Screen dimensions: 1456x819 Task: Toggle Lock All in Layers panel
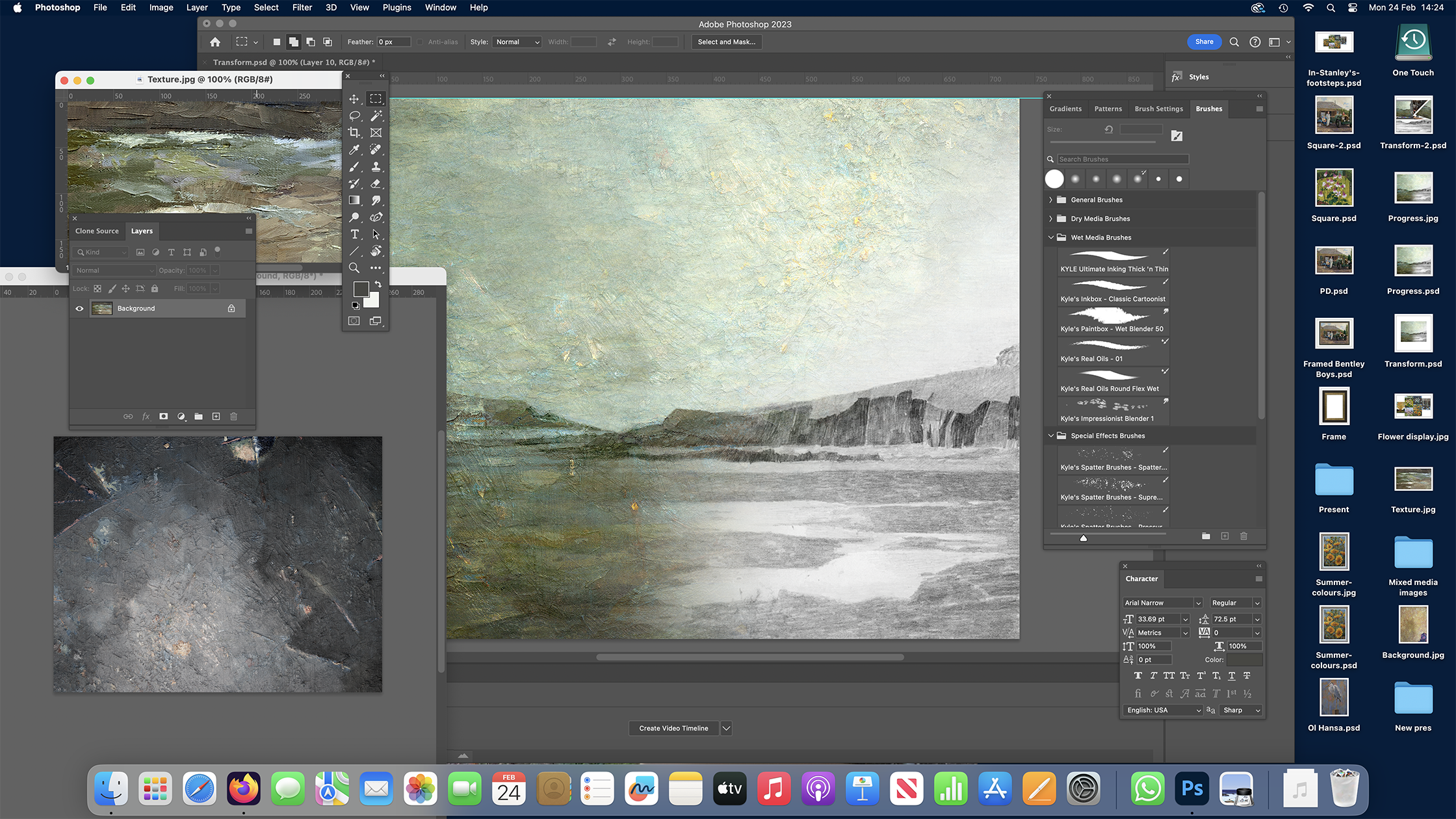(x=155, y=289)
